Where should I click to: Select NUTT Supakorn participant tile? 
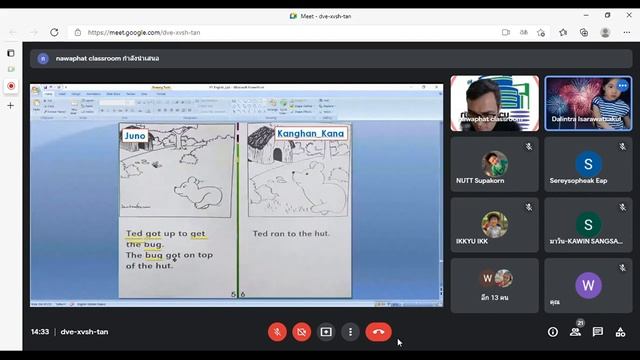pyautogui.click(x=495, y=164)
